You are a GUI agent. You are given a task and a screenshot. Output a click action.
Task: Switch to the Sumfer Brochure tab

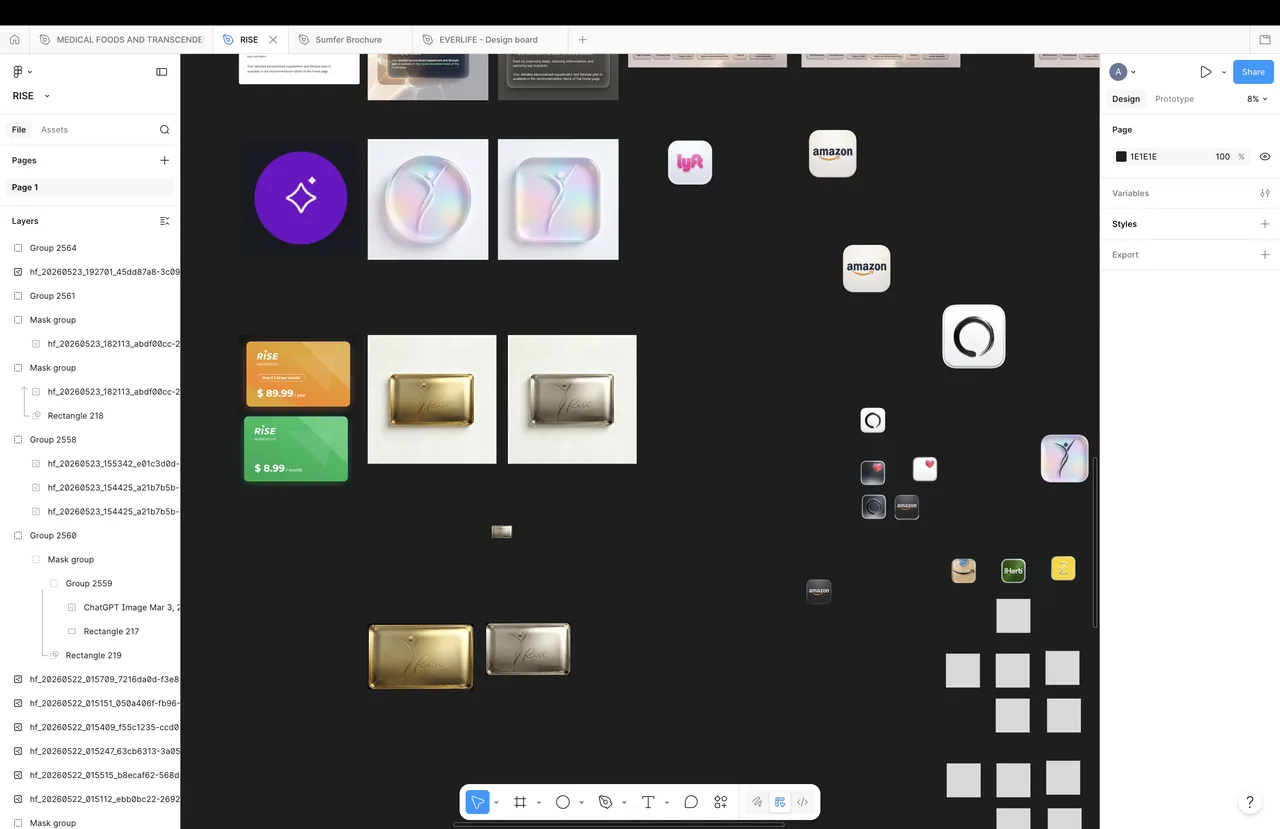pyautogui.click(x=349, y=40)
